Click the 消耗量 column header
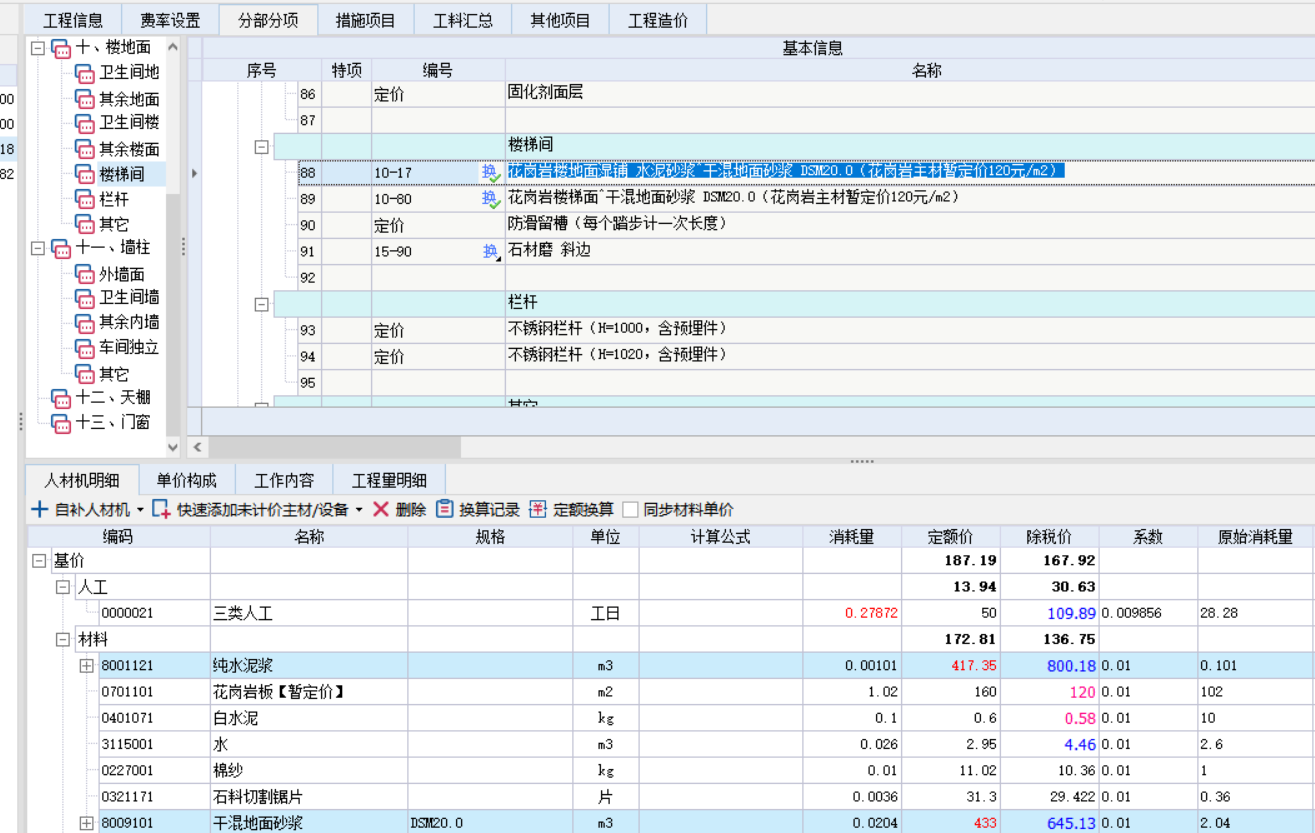This screenshot has height=833, width=1315. click(852, 537)
